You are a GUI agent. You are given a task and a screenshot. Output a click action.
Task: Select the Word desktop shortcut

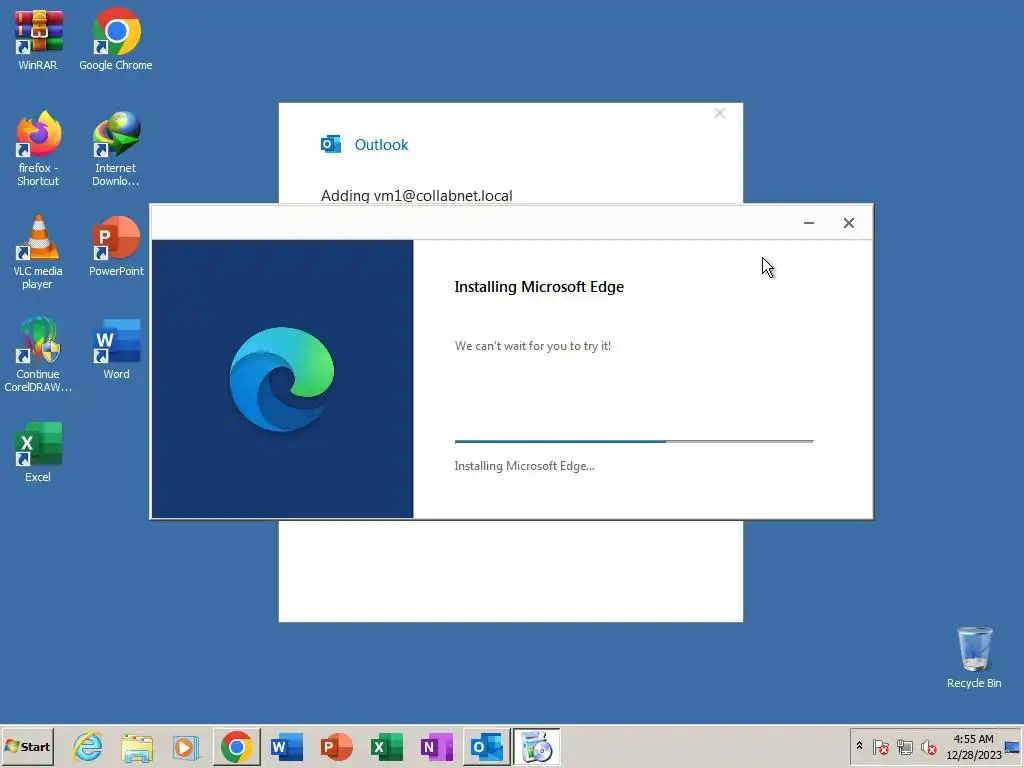(x=116, y=349)
